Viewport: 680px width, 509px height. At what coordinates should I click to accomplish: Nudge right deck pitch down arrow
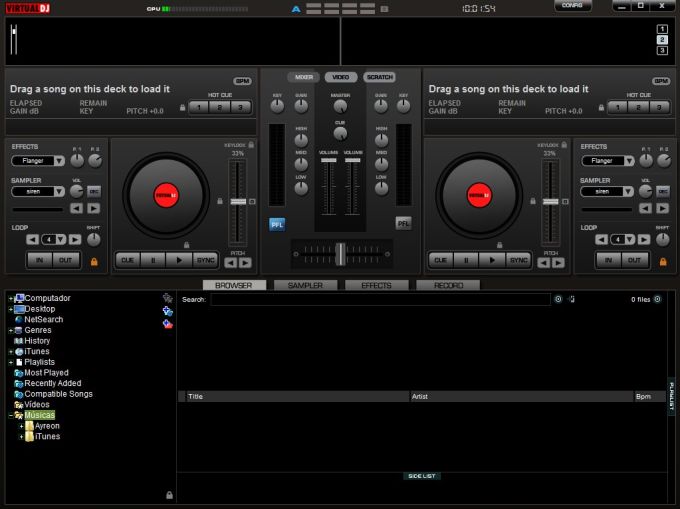[544, 263]
